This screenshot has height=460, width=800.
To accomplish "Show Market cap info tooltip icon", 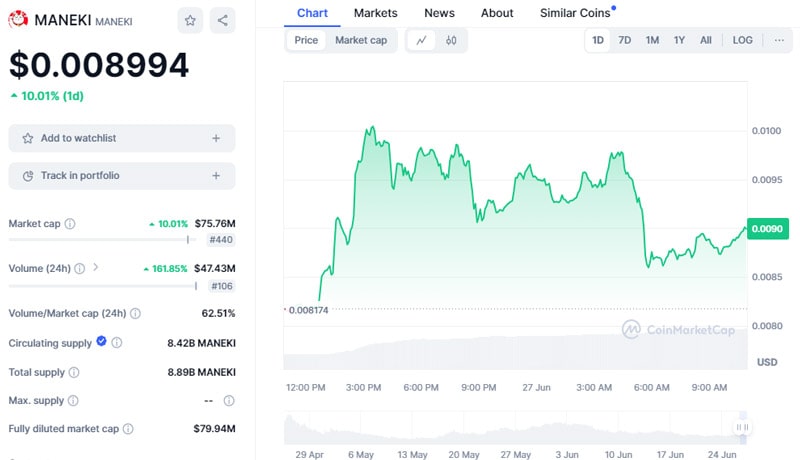I will point(70,223).
